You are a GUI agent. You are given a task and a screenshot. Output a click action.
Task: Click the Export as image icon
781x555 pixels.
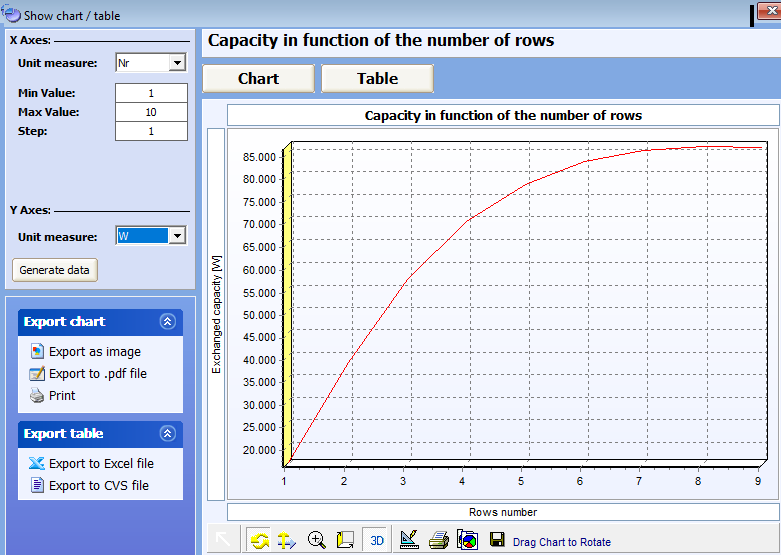pos(37,351)
